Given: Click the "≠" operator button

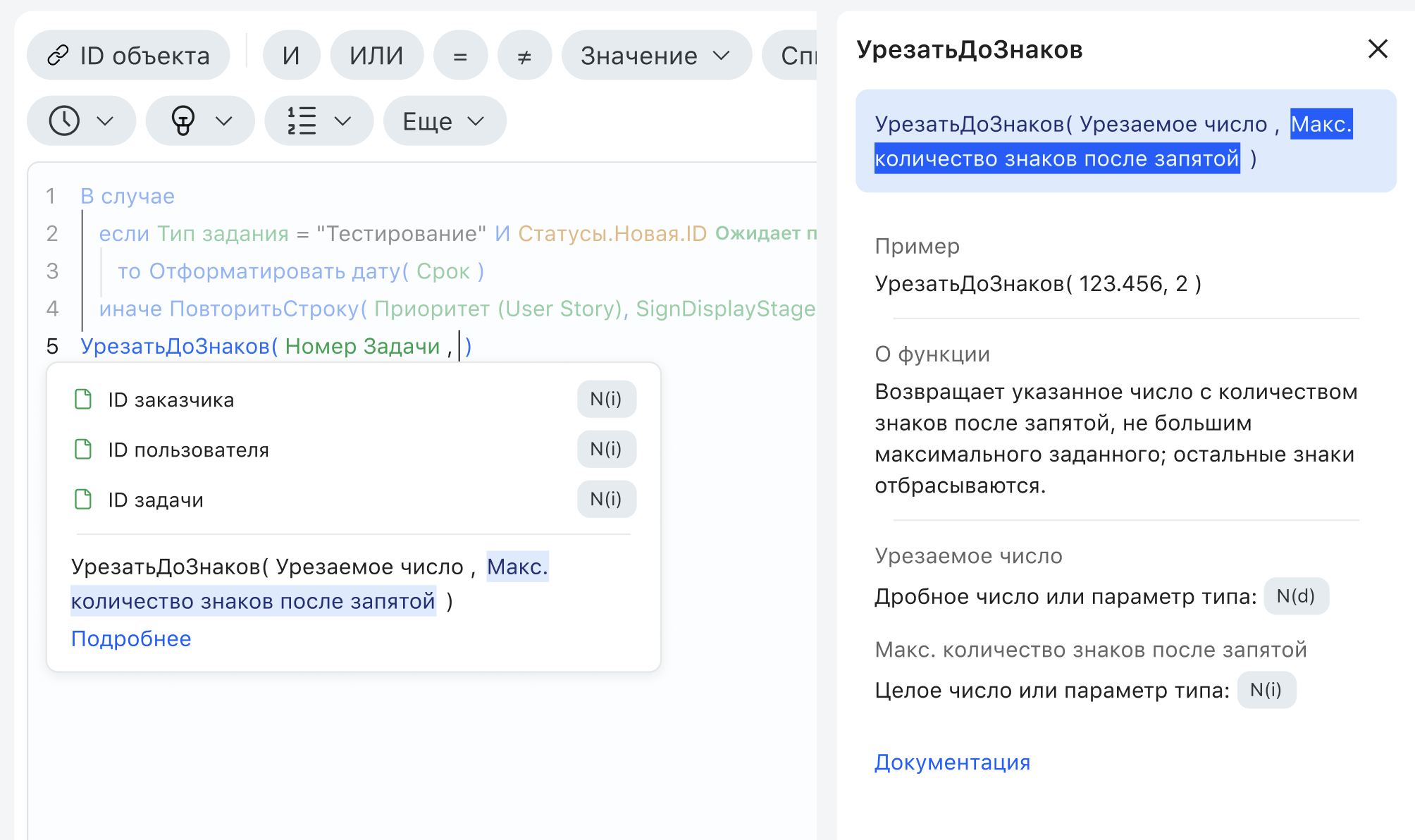Looking at the screenshot, I should pyautogui.click(x=524, y=55).
